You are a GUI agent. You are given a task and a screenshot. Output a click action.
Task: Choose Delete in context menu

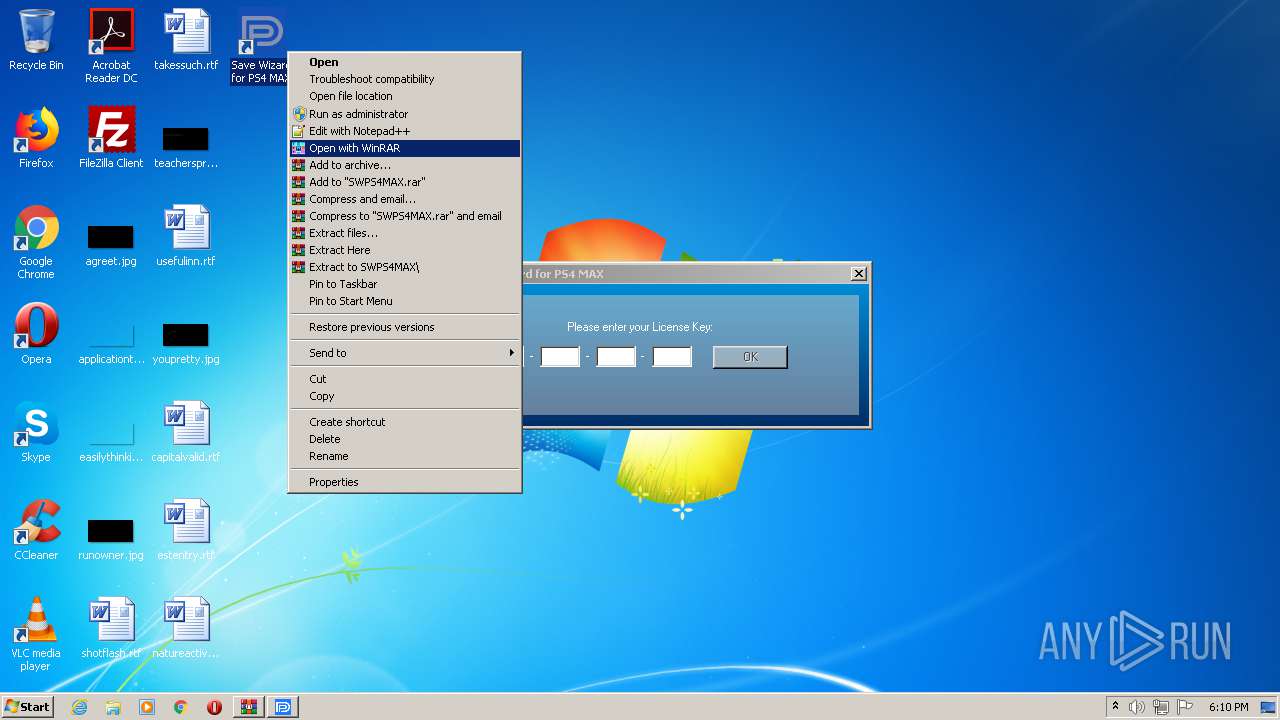tap(404, 439)
